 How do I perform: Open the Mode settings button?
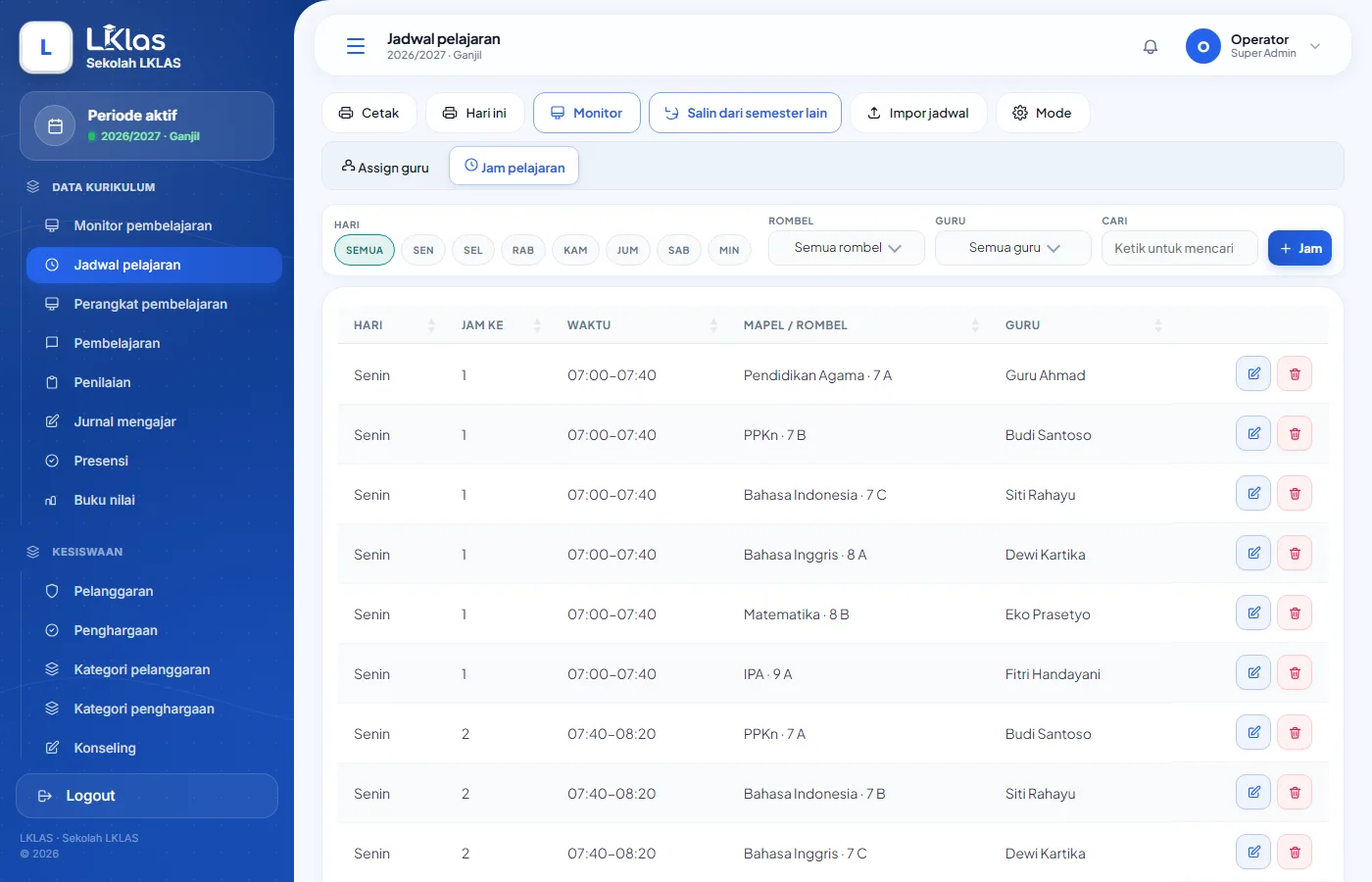(1043, 113)
